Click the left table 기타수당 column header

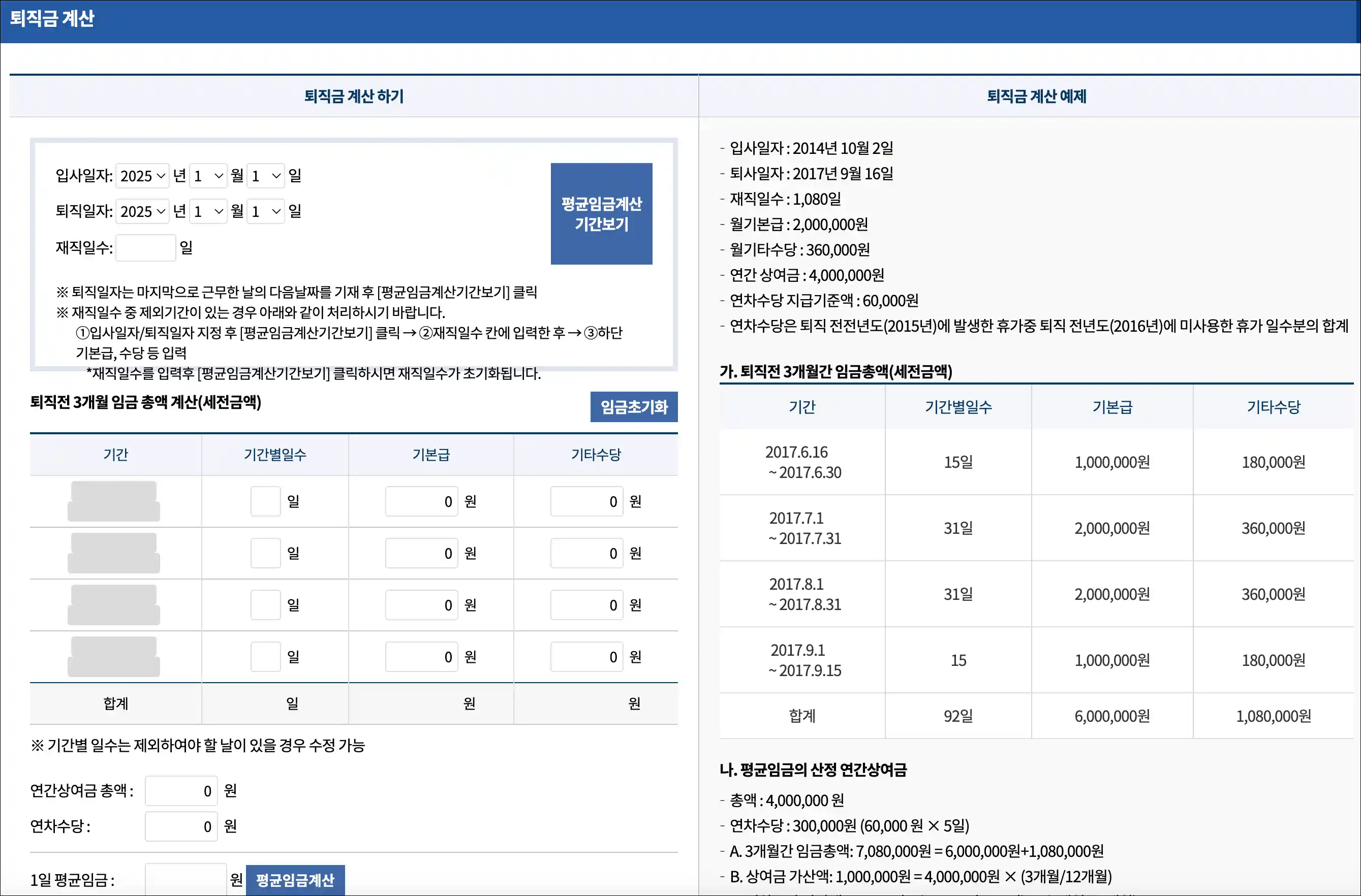(x=596, y=454)
